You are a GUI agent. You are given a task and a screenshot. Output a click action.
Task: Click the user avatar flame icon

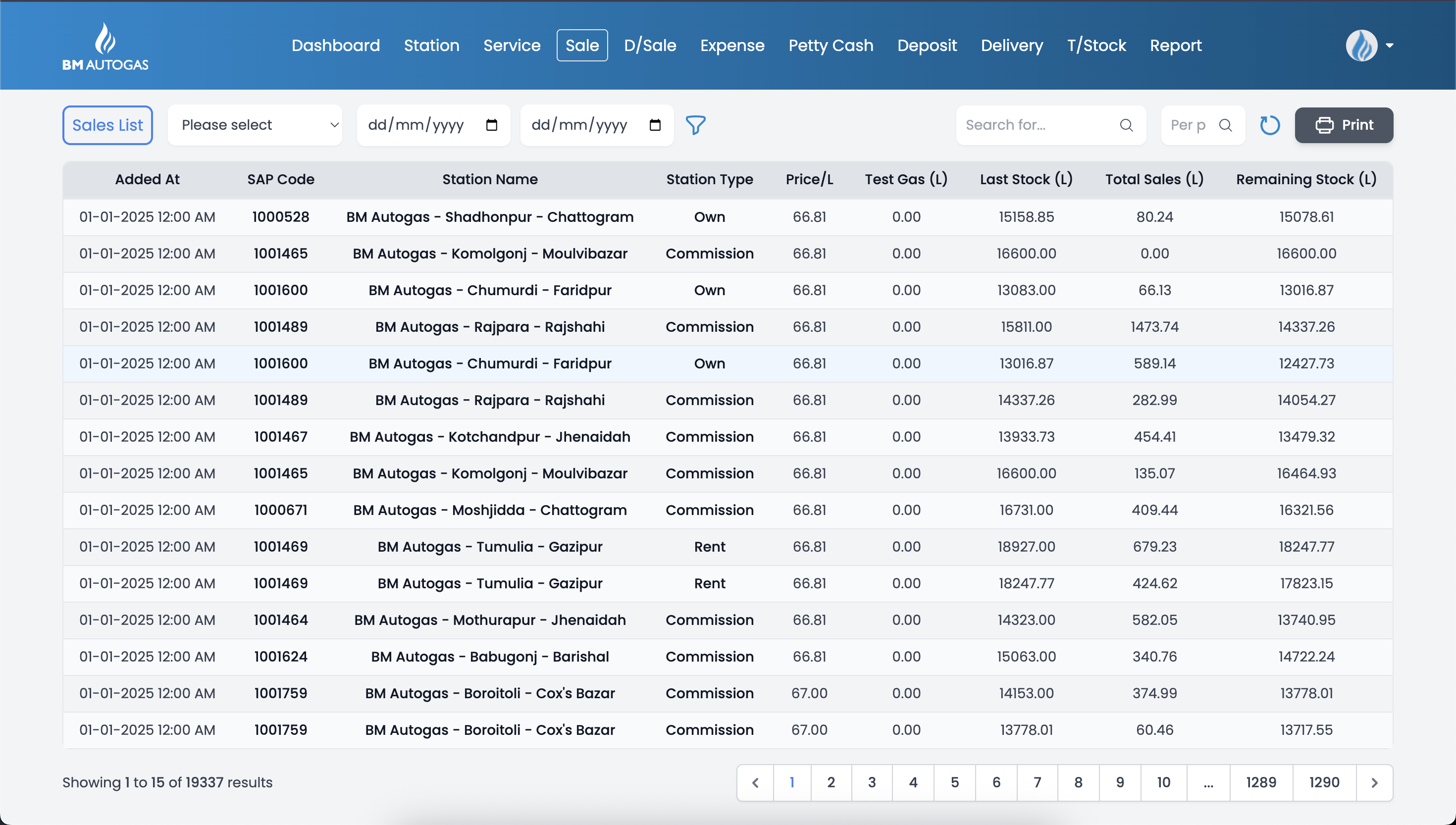pyautogui.click(x=1361, y=46)
